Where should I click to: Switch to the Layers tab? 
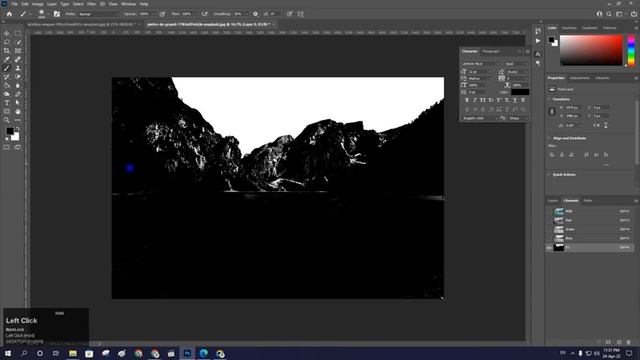pos(553,201)
